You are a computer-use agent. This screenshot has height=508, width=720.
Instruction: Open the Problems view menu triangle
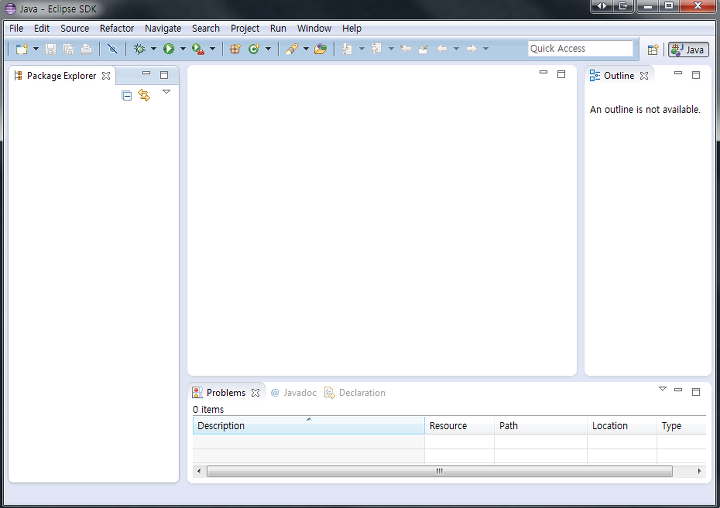[663, 389]
